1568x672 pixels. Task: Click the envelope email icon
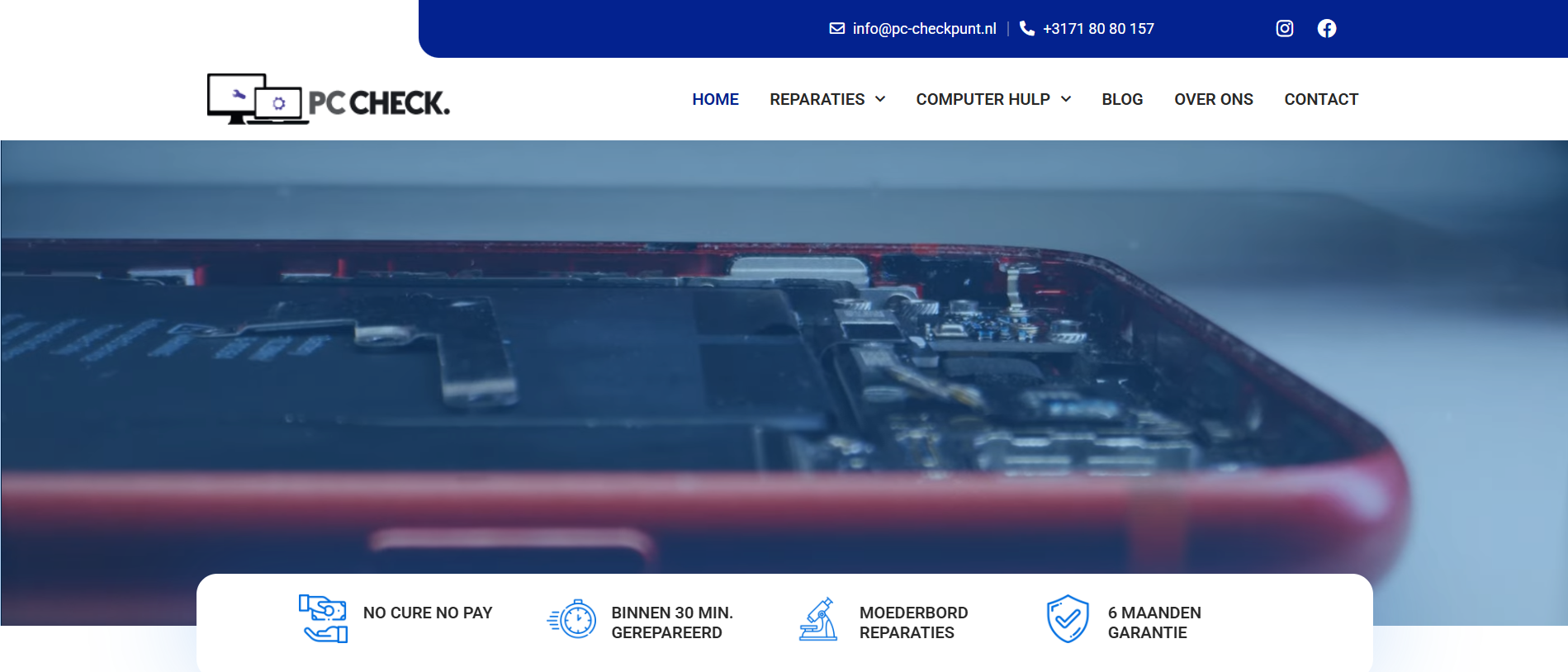[836, 29]
